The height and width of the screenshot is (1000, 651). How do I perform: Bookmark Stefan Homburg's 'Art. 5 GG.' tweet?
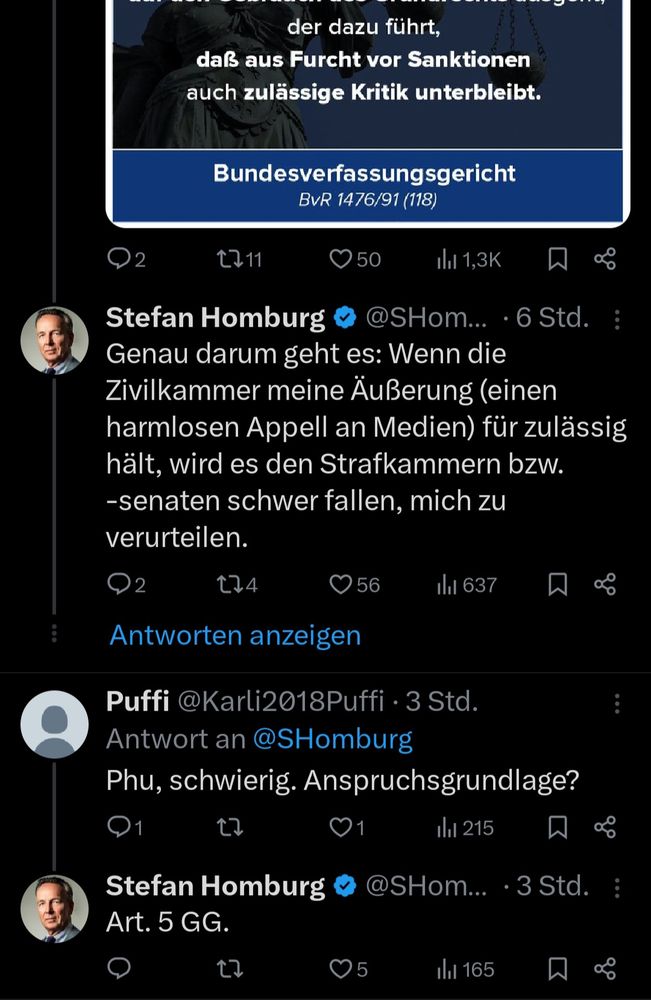(x=557, y=969)
